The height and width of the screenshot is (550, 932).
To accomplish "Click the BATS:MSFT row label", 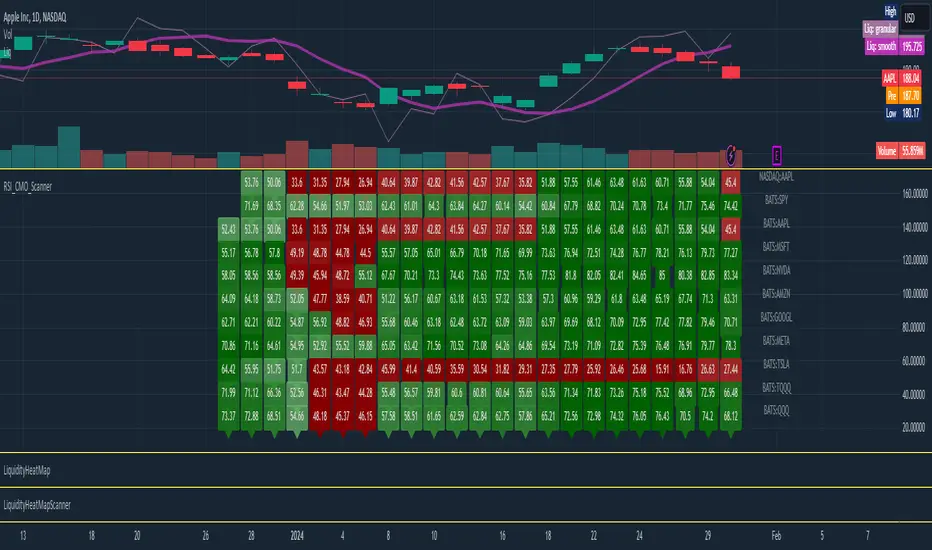I will click(x=776, y=246).
